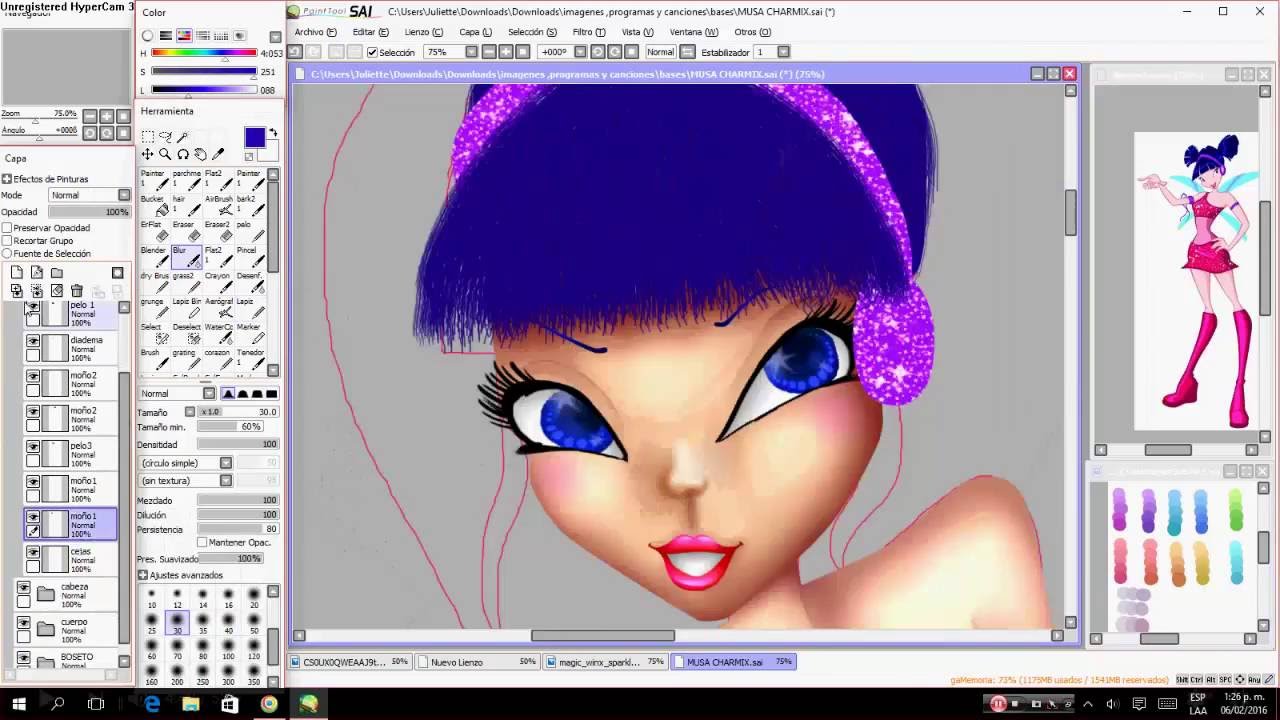
Task: Choose the Marker brush
Action: pyautogui.click(x=250, y=333)
